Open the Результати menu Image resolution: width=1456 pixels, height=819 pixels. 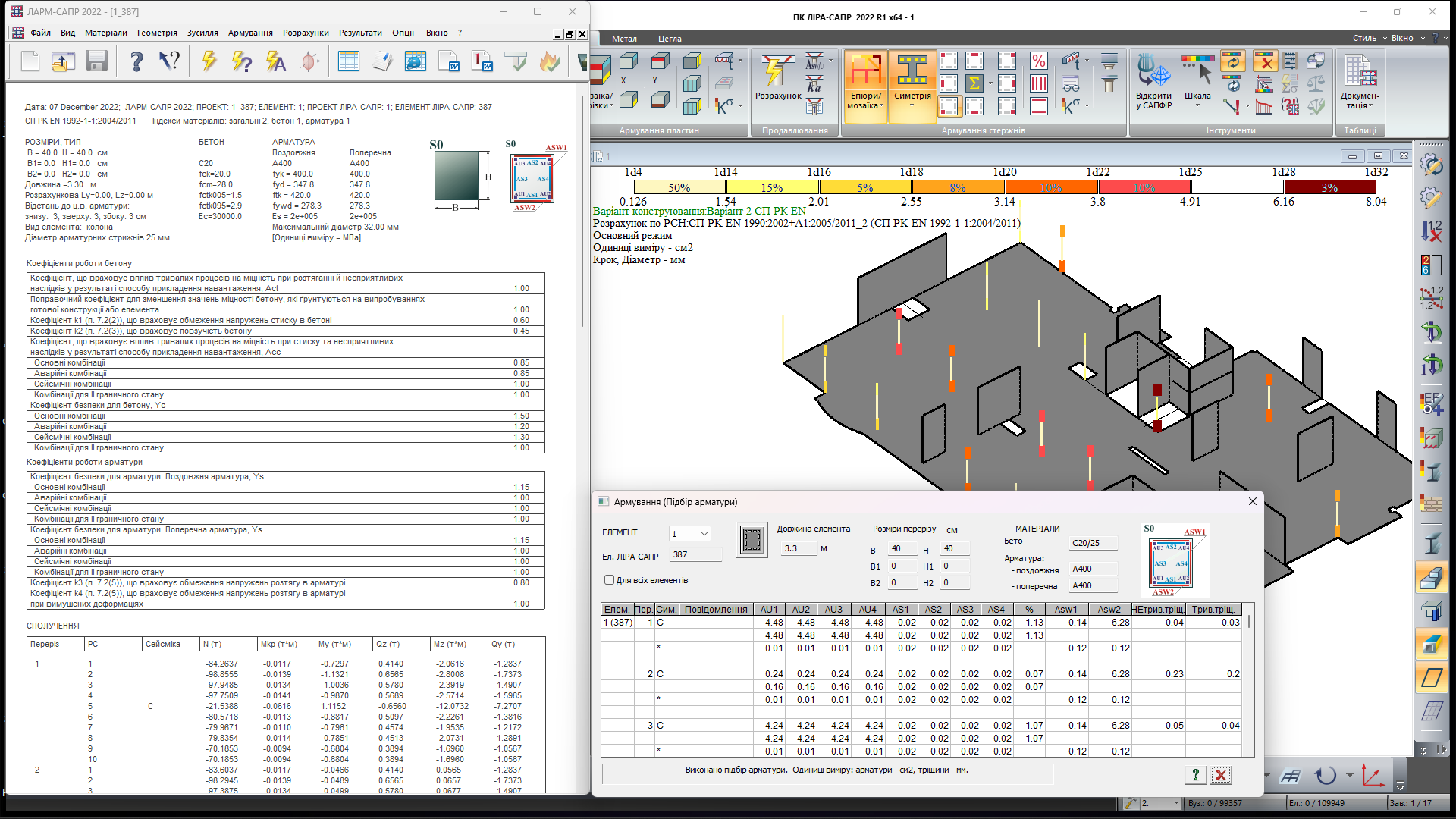point(360,33)
